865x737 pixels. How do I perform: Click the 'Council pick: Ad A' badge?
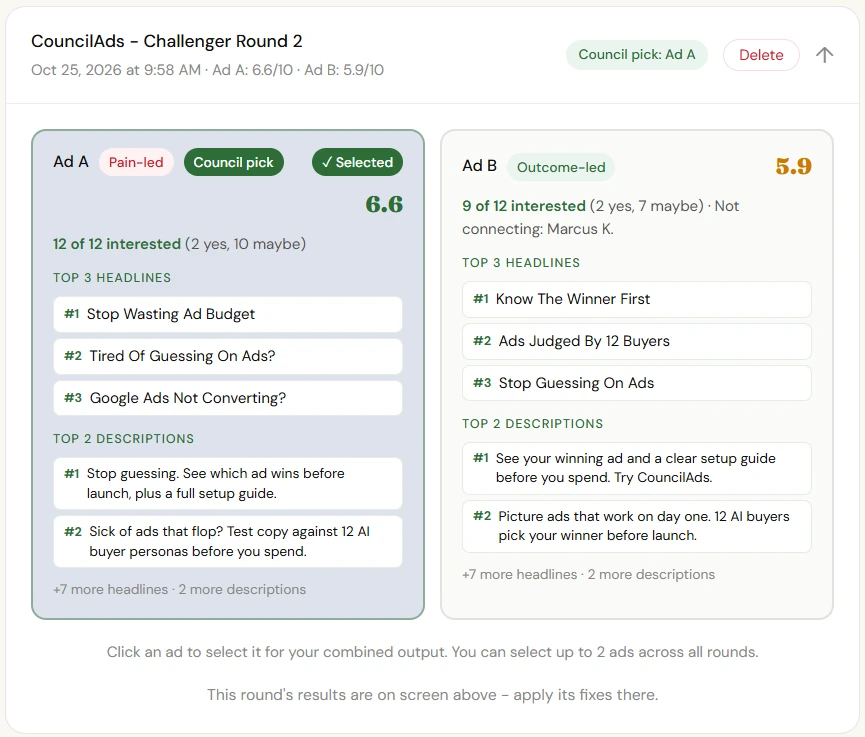(637, 55)
